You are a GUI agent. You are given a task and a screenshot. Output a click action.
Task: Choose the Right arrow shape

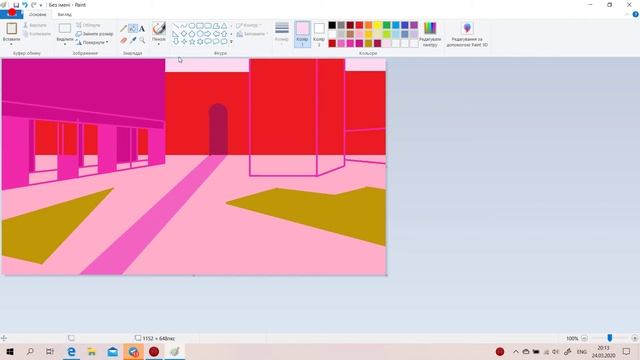point(208,33)
